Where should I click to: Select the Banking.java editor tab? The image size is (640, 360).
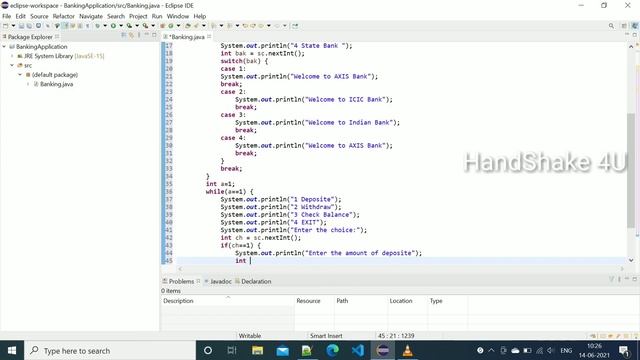pos(188,37)
